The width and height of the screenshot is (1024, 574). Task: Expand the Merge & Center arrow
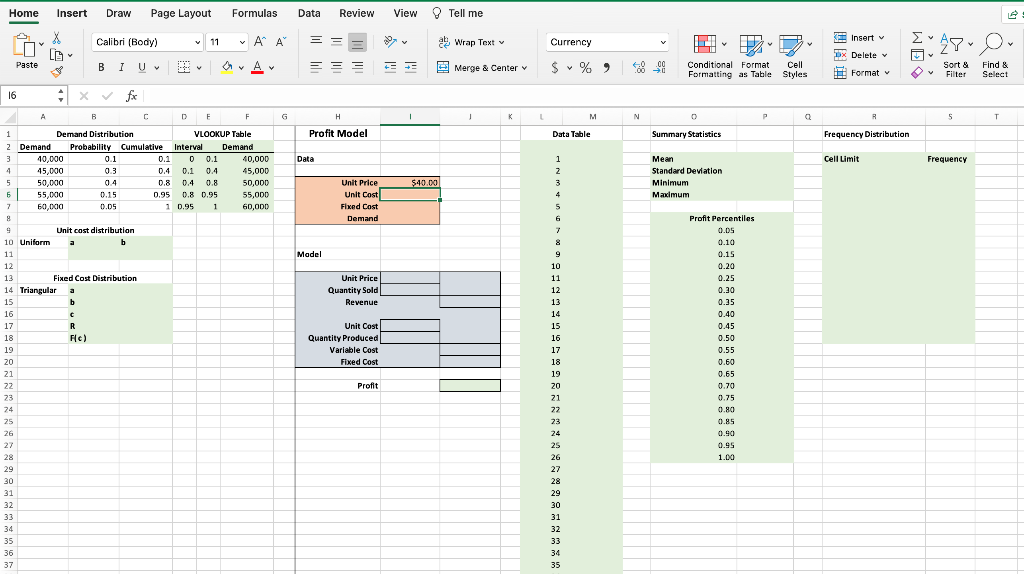524,68
